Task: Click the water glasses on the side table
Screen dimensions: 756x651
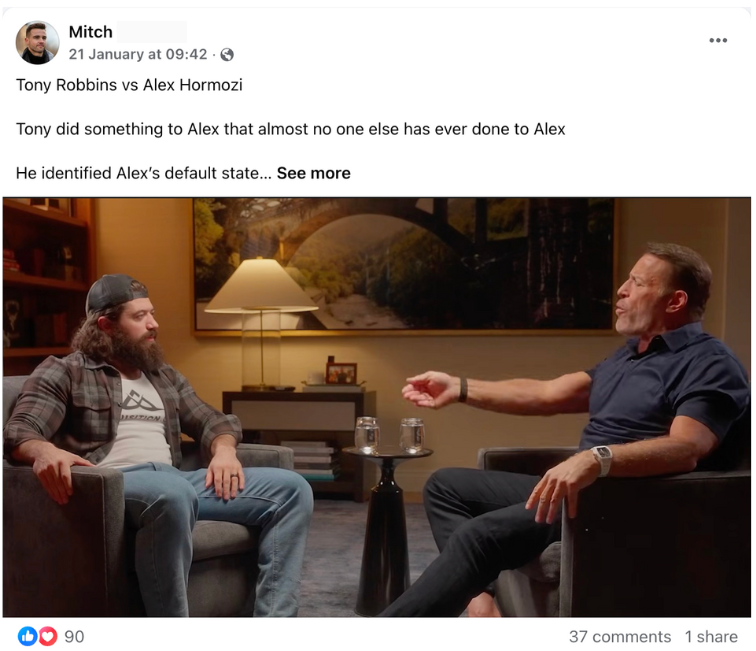Action: 390,435
